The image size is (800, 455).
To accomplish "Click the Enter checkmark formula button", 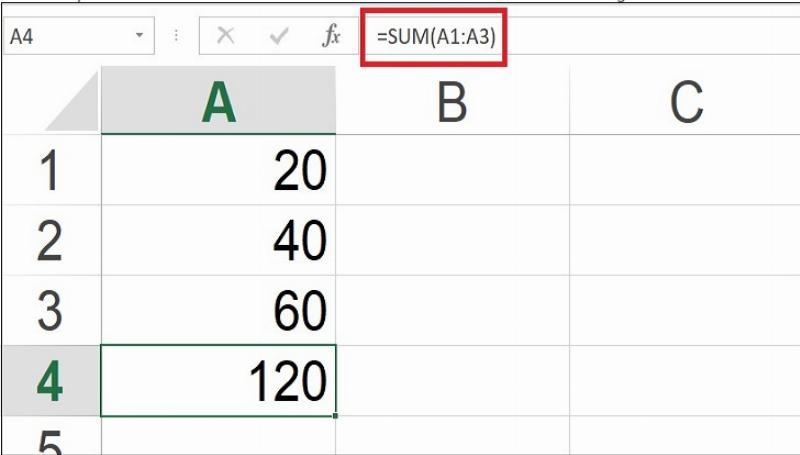I will click(279, 36).
